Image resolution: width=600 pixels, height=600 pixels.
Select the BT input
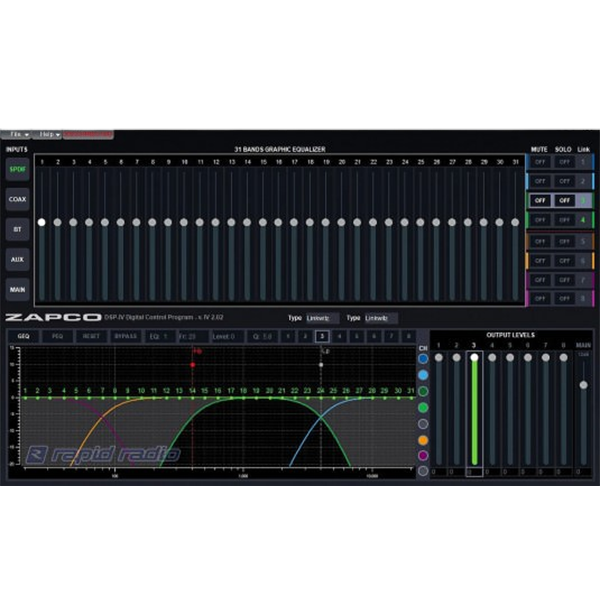tap(17, 229)
